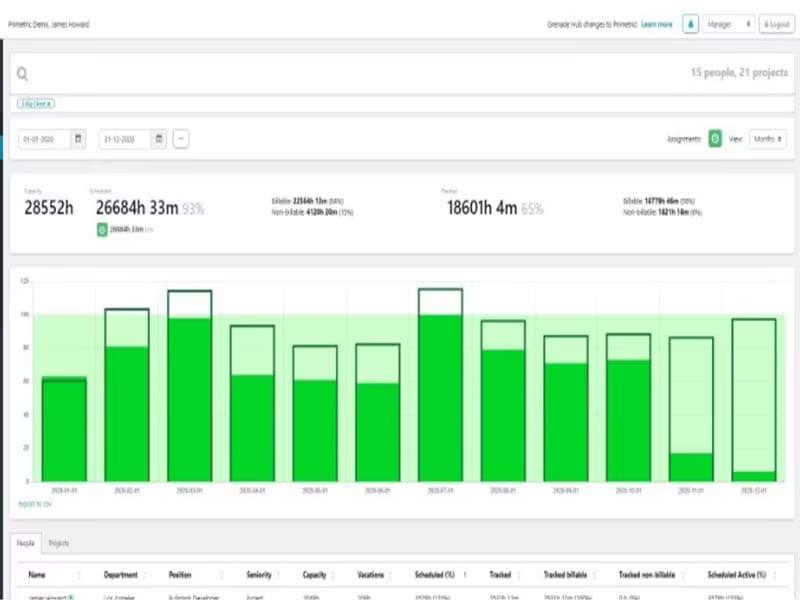Click the Logout button

point(777,24)
